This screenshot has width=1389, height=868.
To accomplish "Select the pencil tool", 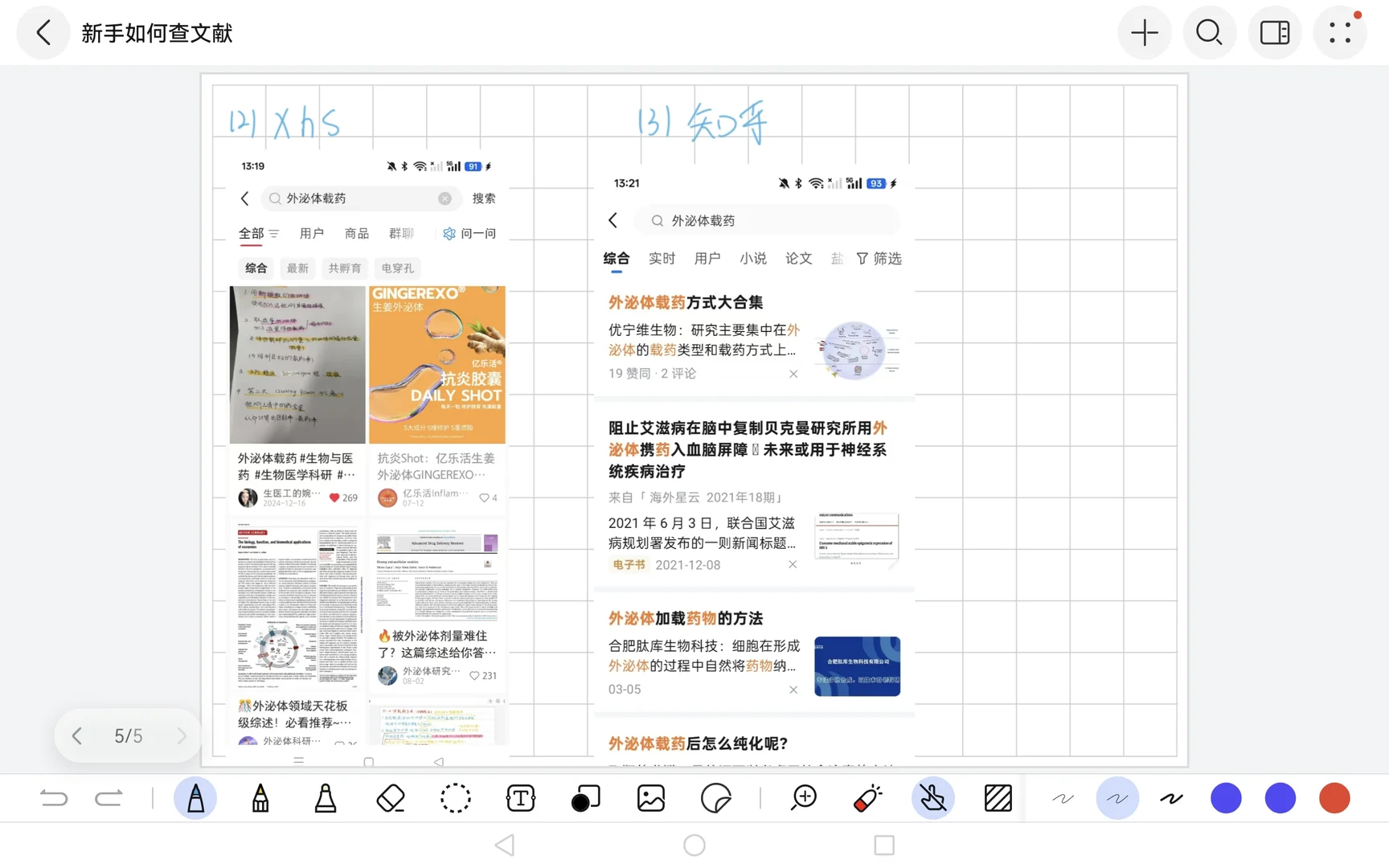I will coord(260,798).
